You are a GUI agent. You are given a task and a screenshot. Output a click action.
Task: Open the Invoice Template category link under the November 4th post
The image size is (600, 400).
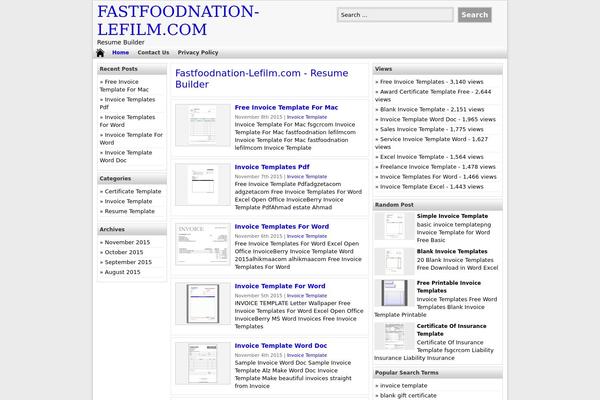pos(307,355)
